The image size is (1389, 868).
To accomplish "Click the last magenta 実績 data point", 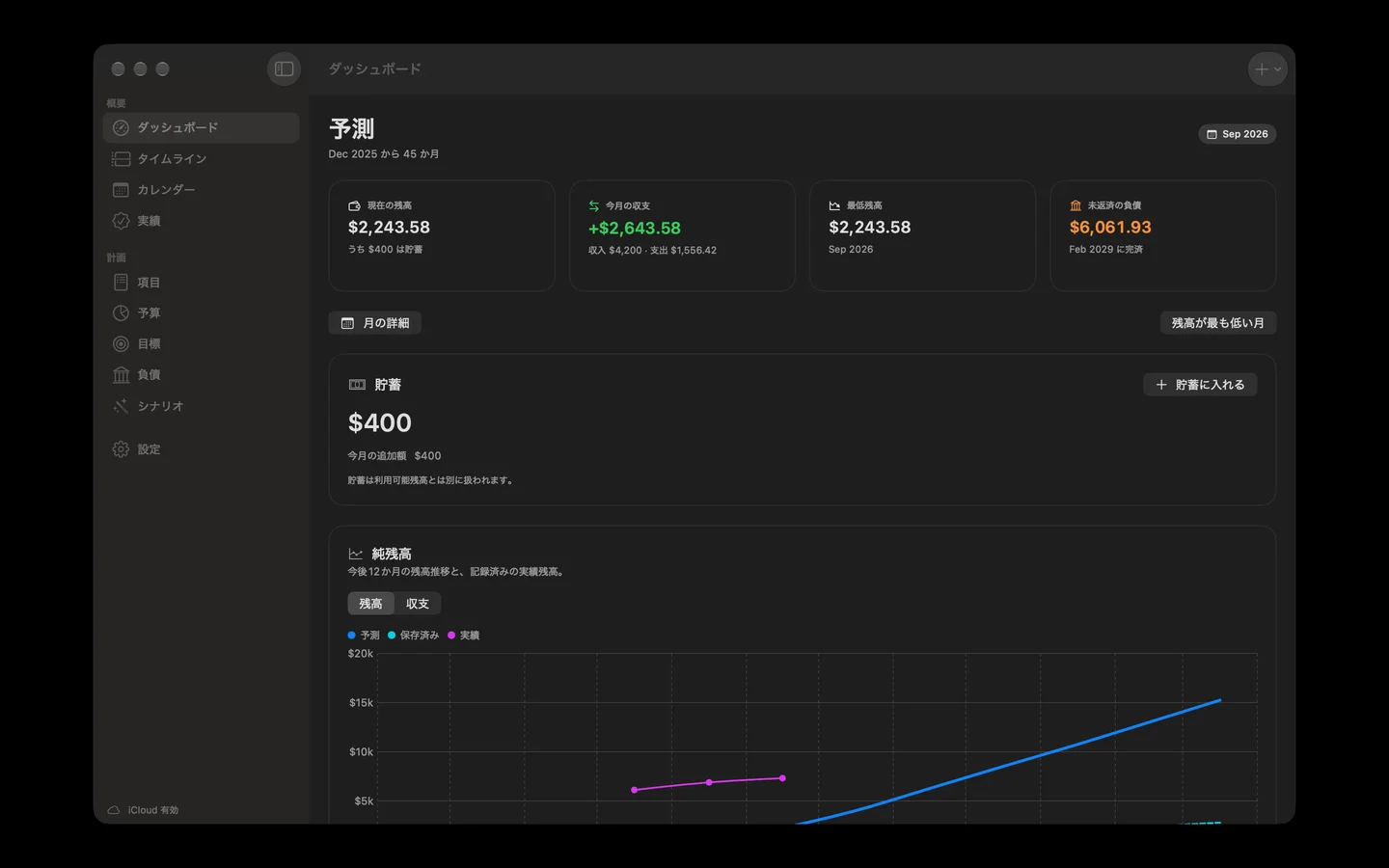I will tap(782, 778).
